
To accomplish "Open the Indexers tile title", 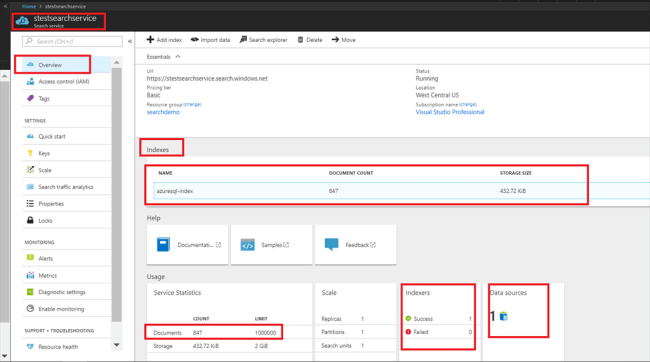I will click(x=417, y=292).
